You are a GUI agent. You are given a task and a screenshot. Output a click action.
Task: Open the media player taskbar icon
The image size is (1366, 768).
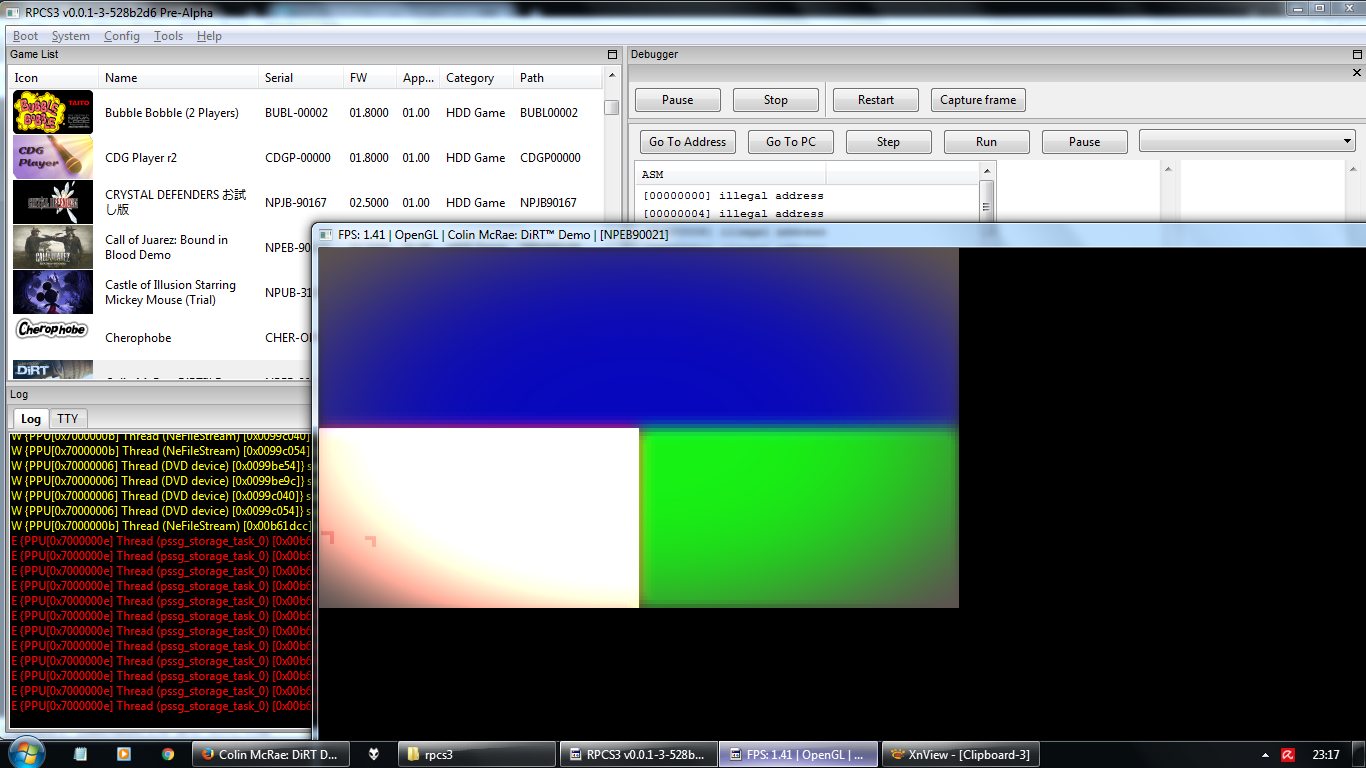124,754
